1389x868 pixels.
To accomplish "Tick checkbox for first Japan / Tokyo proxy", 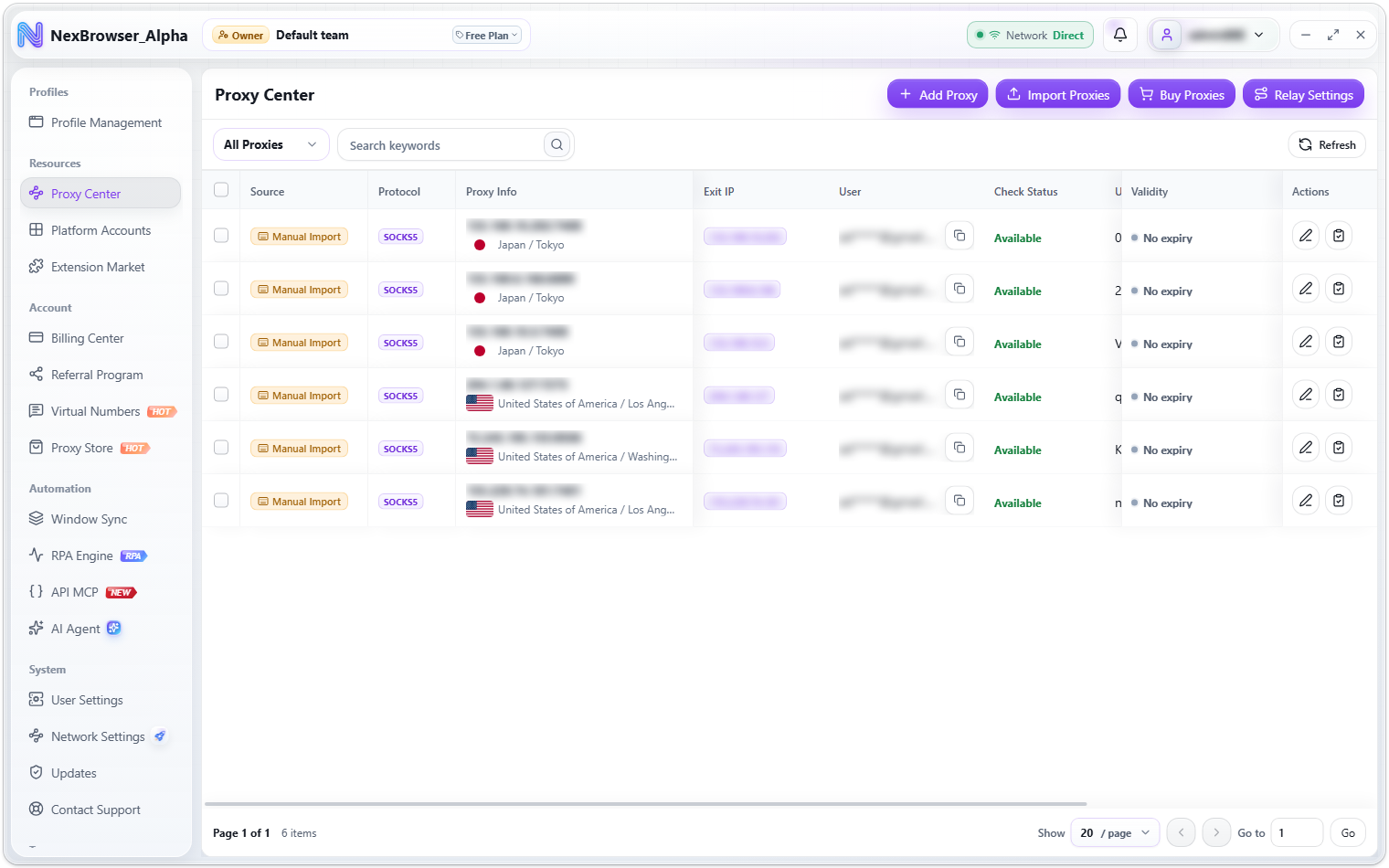I will click(221, 236).
